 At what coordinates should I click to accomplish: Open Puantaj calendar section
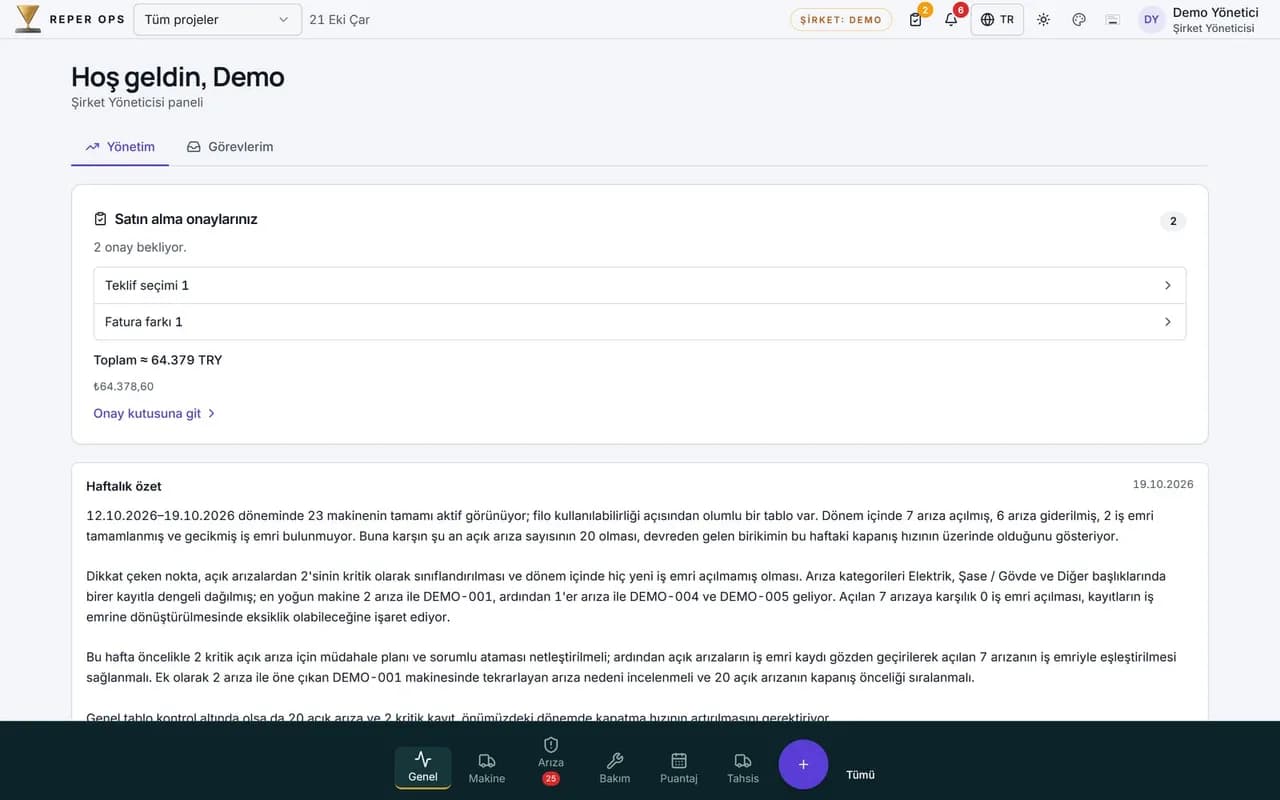pyautogui.click(x=679, y=767)
